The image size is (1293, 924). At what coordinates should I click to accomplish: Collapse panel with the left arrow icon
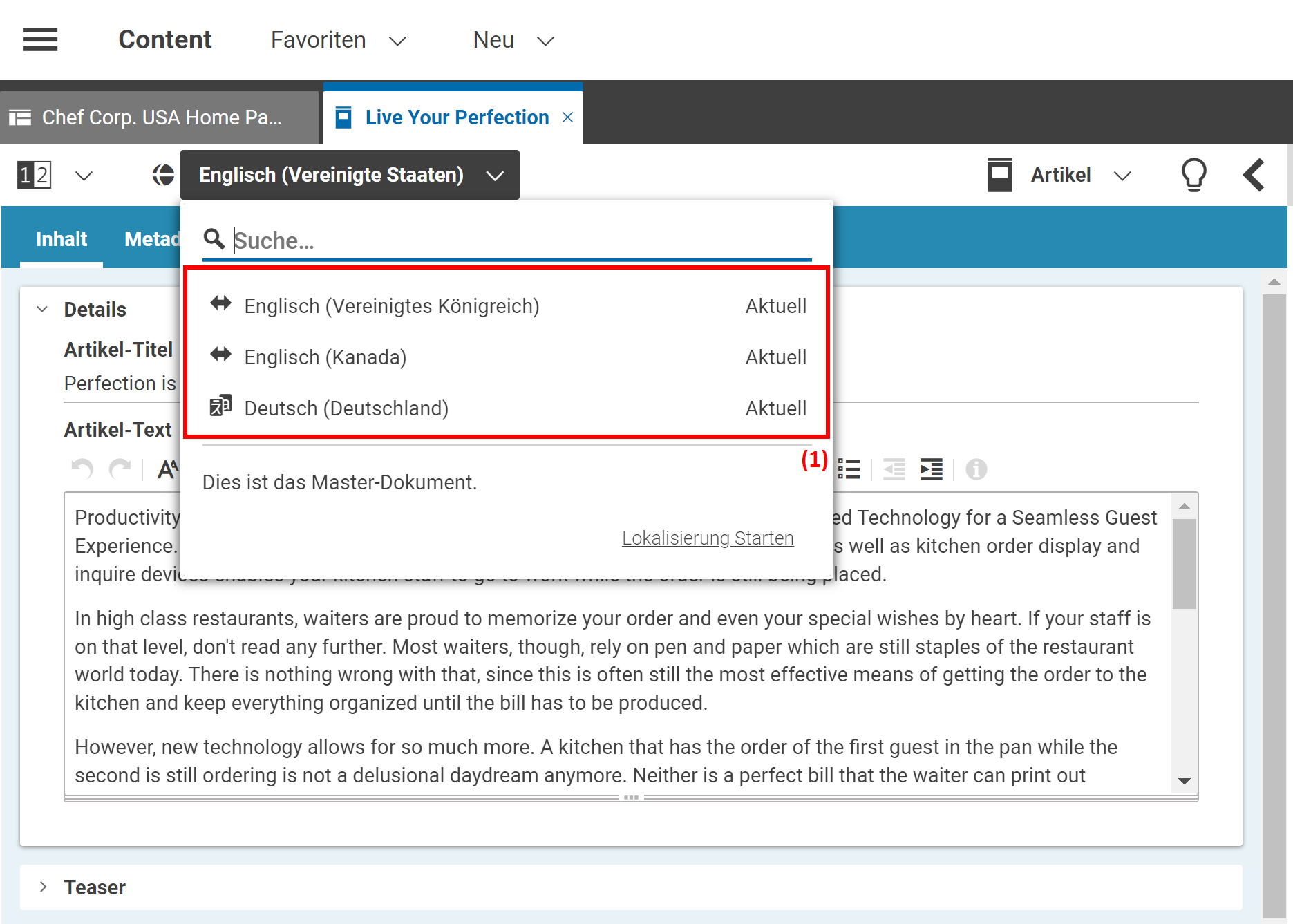[x=1254, y=175]
